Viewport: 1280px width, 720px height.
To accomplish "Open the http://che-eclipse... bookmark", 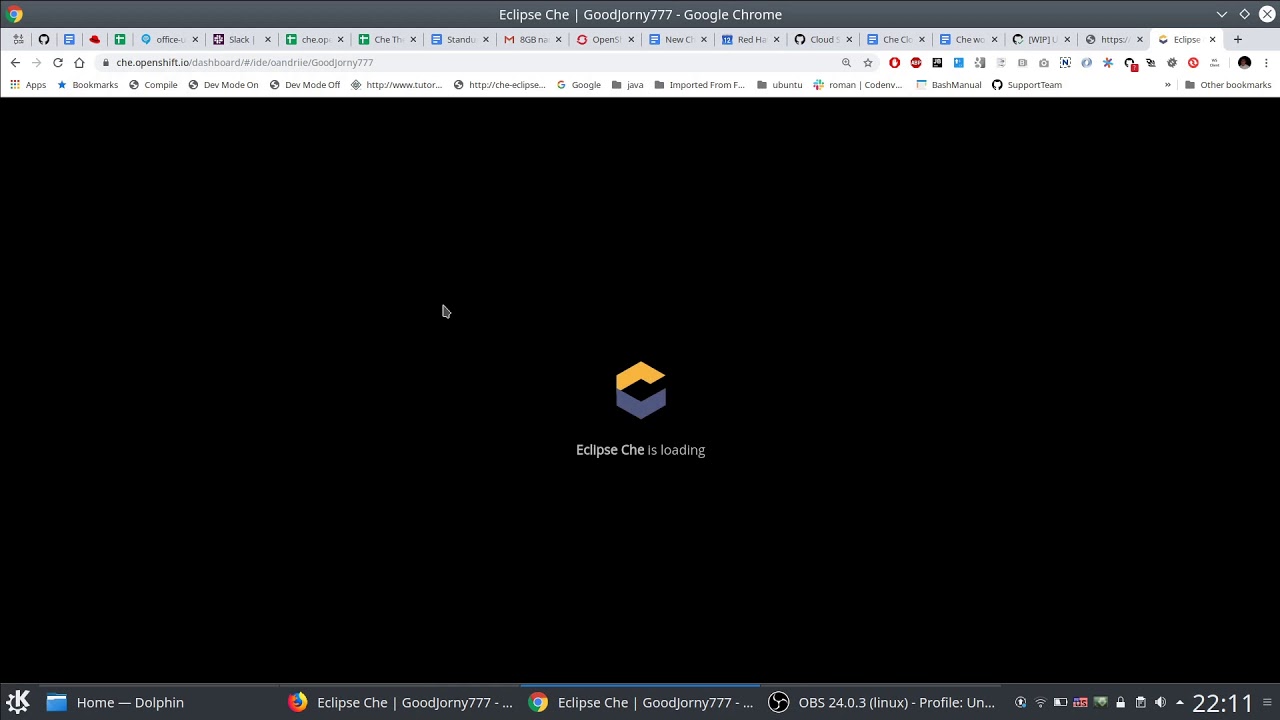I will point(499,85).
